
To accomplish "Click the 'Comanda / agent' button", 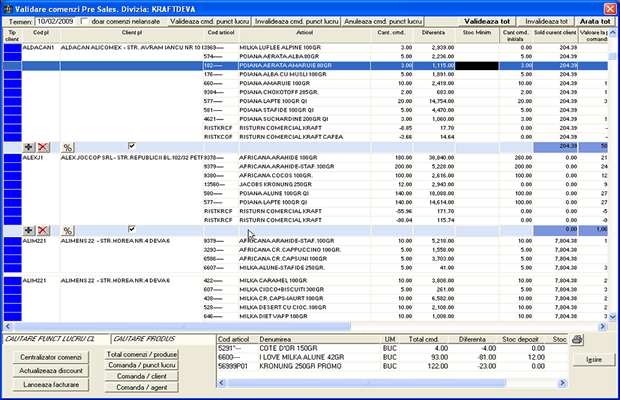I will click(x=142, y=388).
